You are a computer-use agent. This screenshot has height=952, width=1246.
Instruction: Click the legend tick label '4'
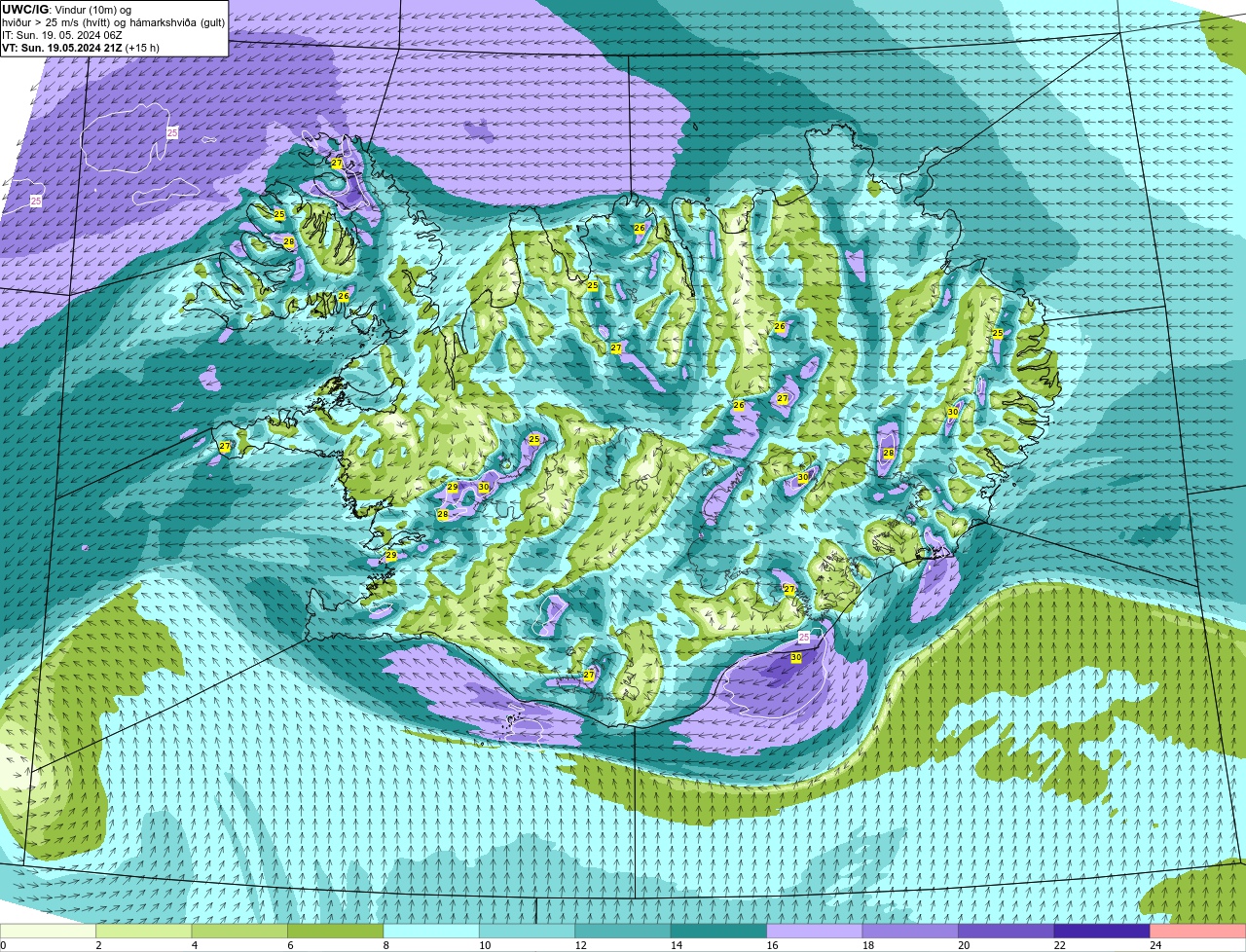point(194,945)
